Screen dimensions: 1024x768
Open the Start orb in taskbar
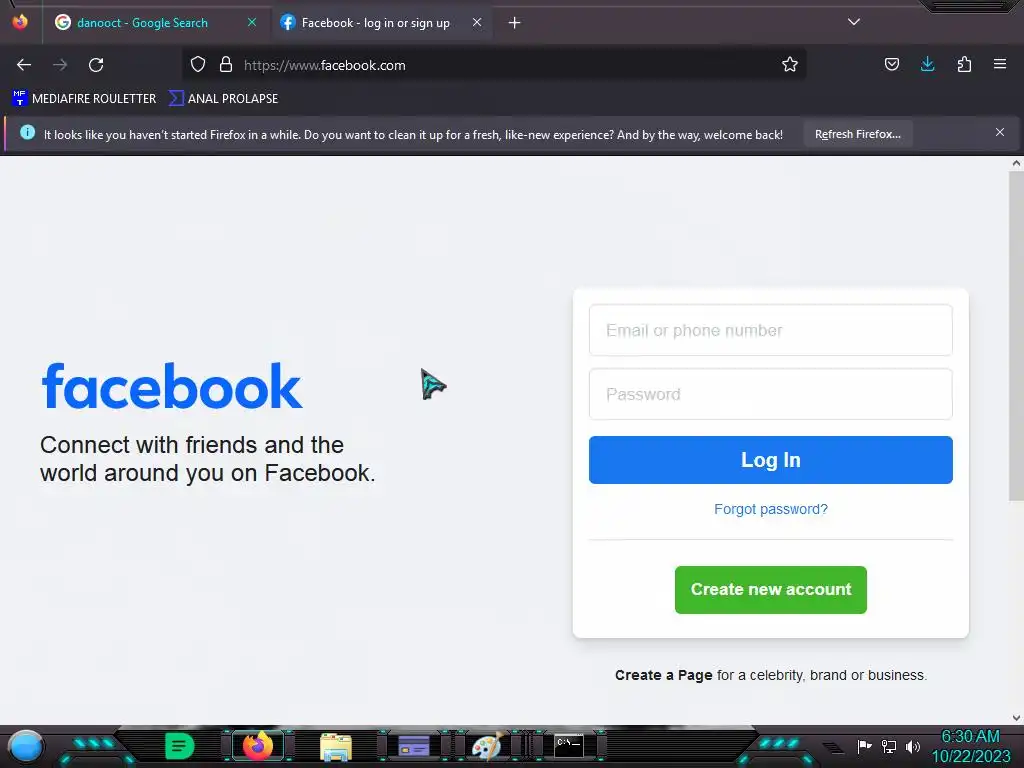[x=25, y=747]
